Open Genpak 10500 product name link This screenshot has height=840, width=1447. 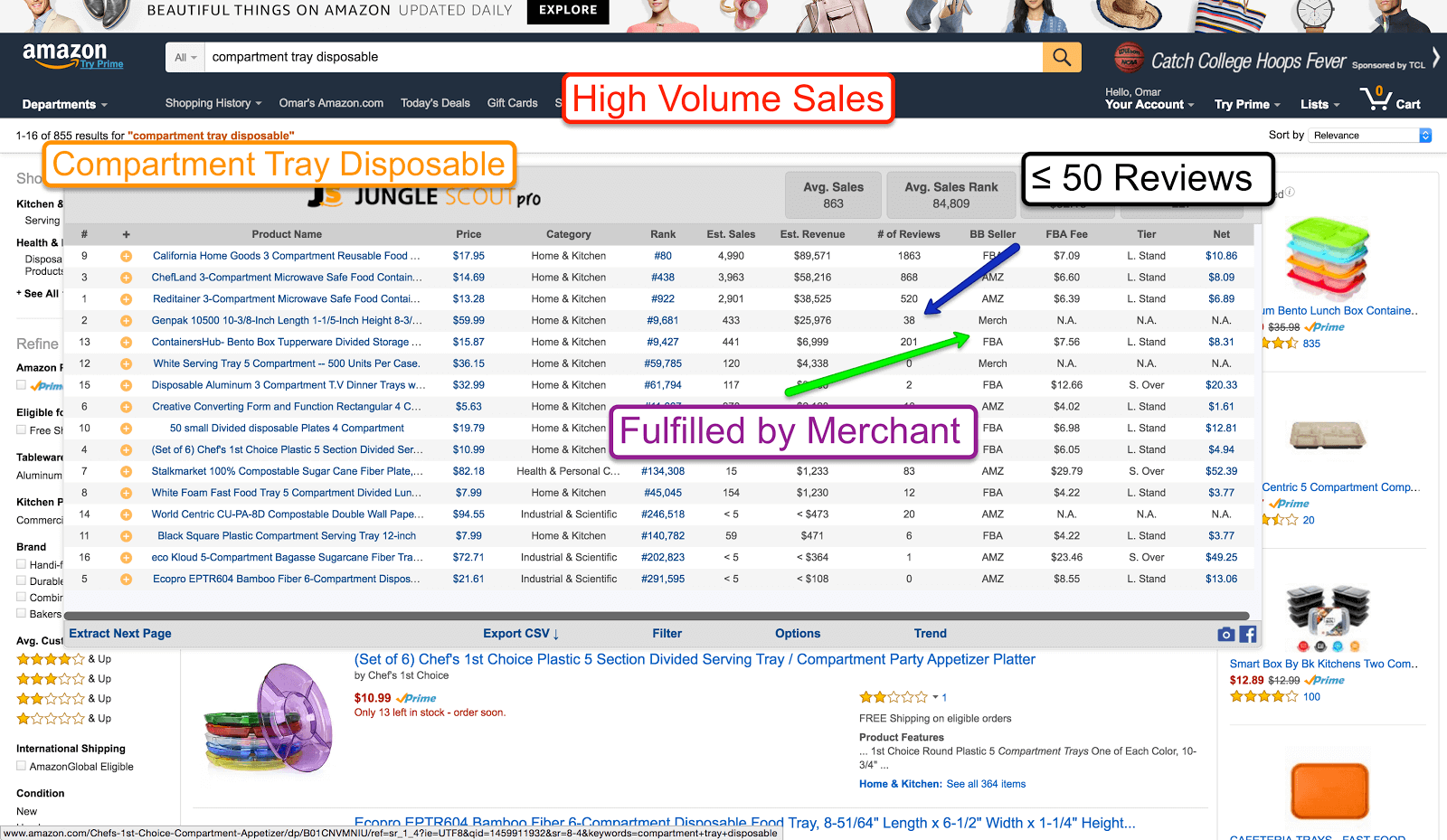click(287, 321)
